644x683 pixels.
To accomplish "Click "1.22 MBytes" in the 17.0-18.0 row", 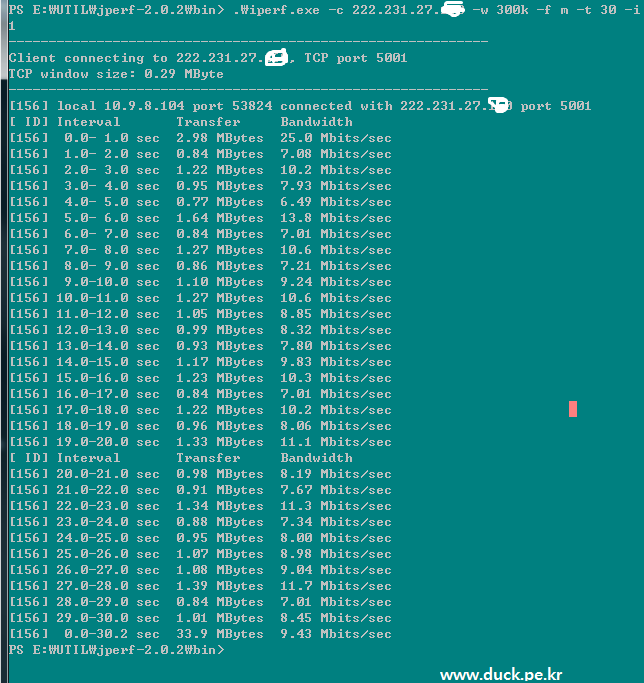I will pos(220,410).
